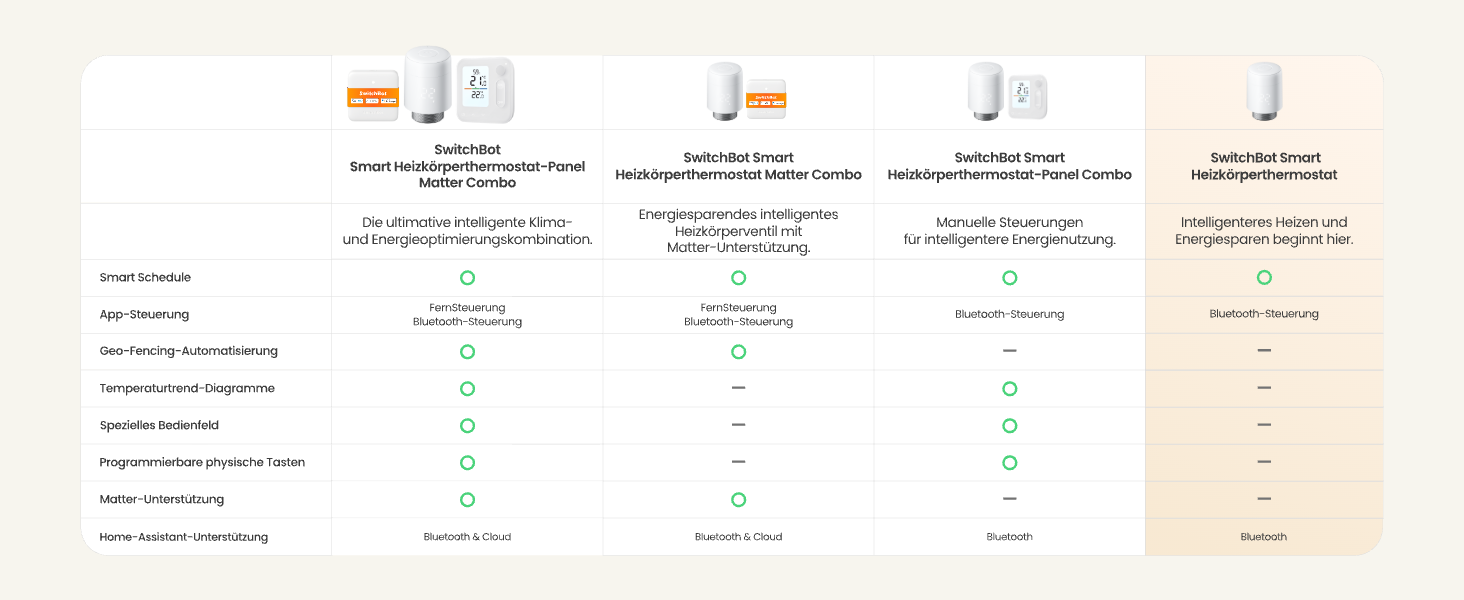
Task: Click Spezielles Bedienfeld green circle in first product column
Action: (x=467, y=425)
